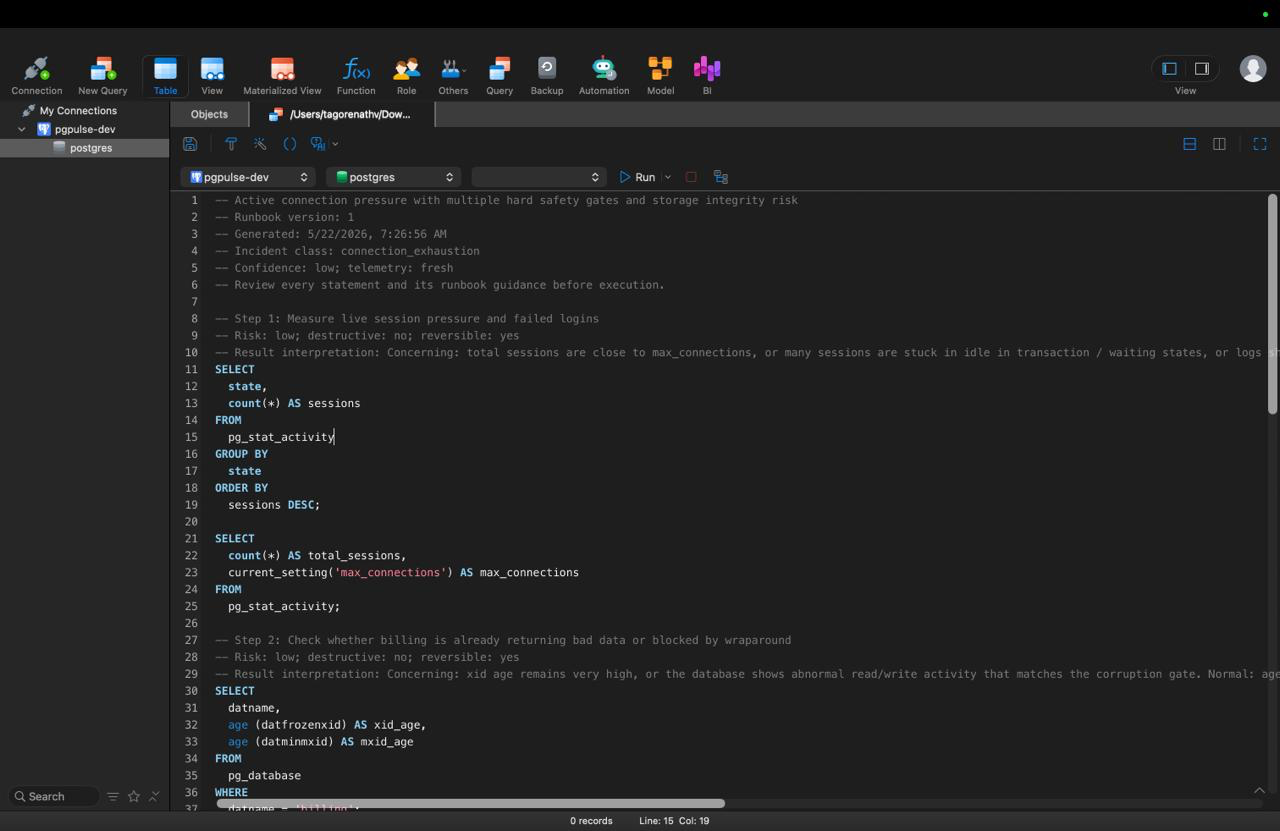Open the Model tool

pyautogui.click(x=660, y=76)
